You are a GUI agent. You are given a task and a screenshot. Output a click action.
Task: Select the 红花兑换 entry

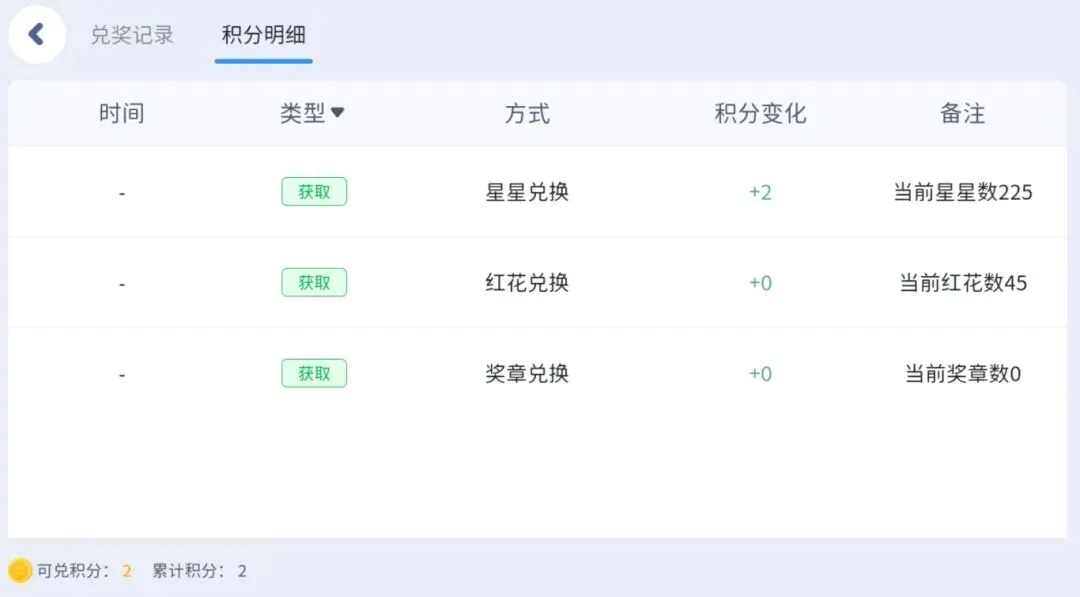click(x=527, y=283)
